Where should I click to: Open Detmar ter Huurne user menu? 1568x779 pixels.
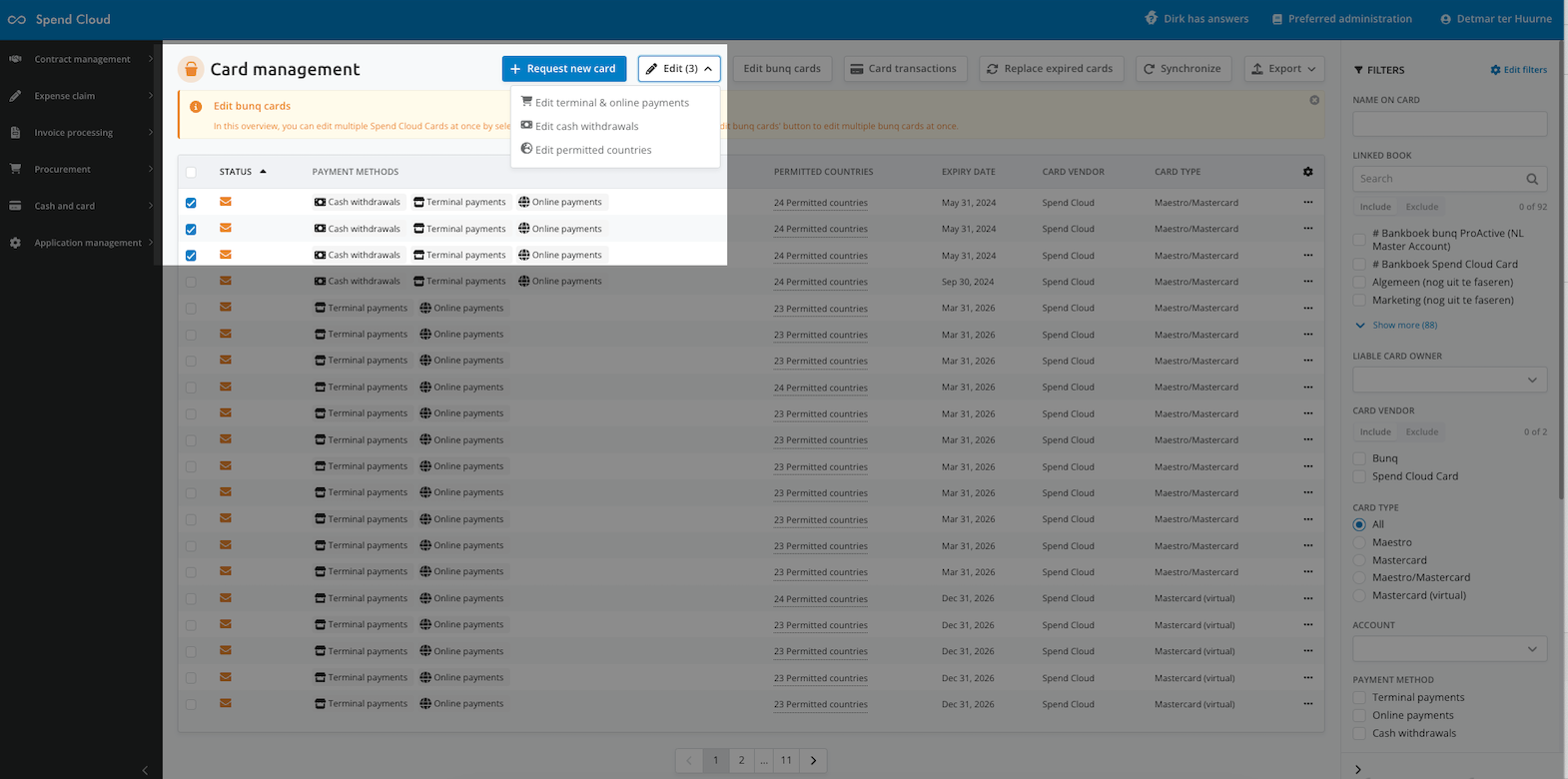[1496, 19]
